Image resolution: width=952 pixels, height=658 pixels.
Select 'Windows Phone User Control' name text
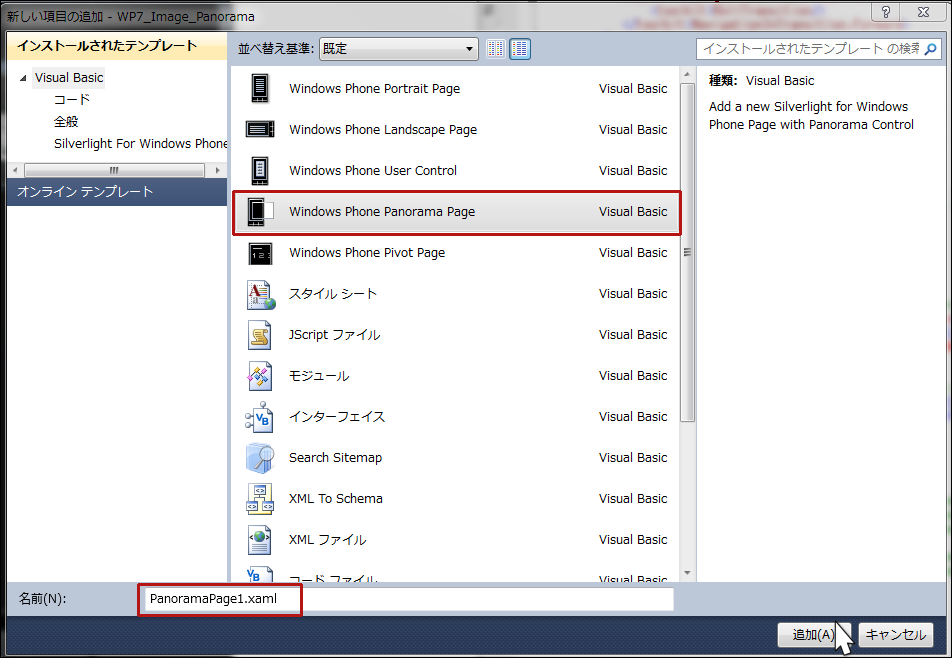pos(373,171)
